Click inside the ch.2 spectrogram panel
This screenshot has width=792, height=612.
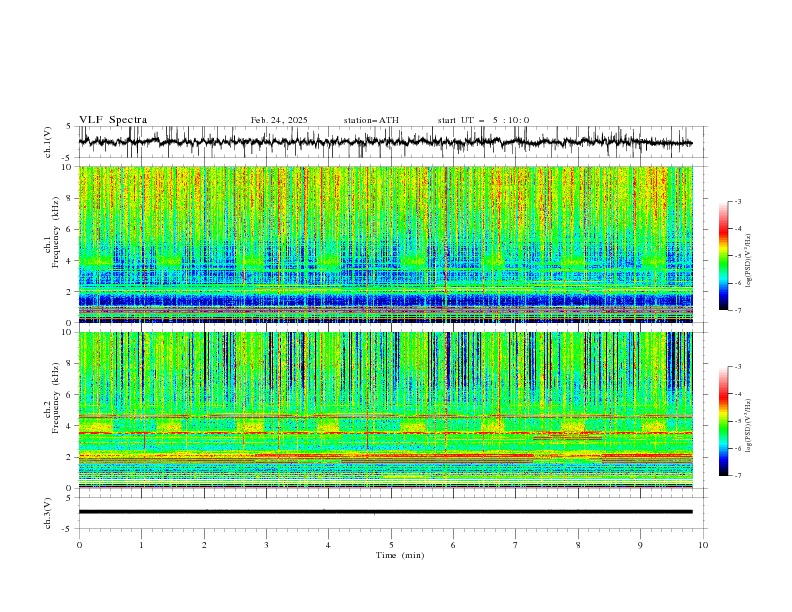(x=385, y=410)
